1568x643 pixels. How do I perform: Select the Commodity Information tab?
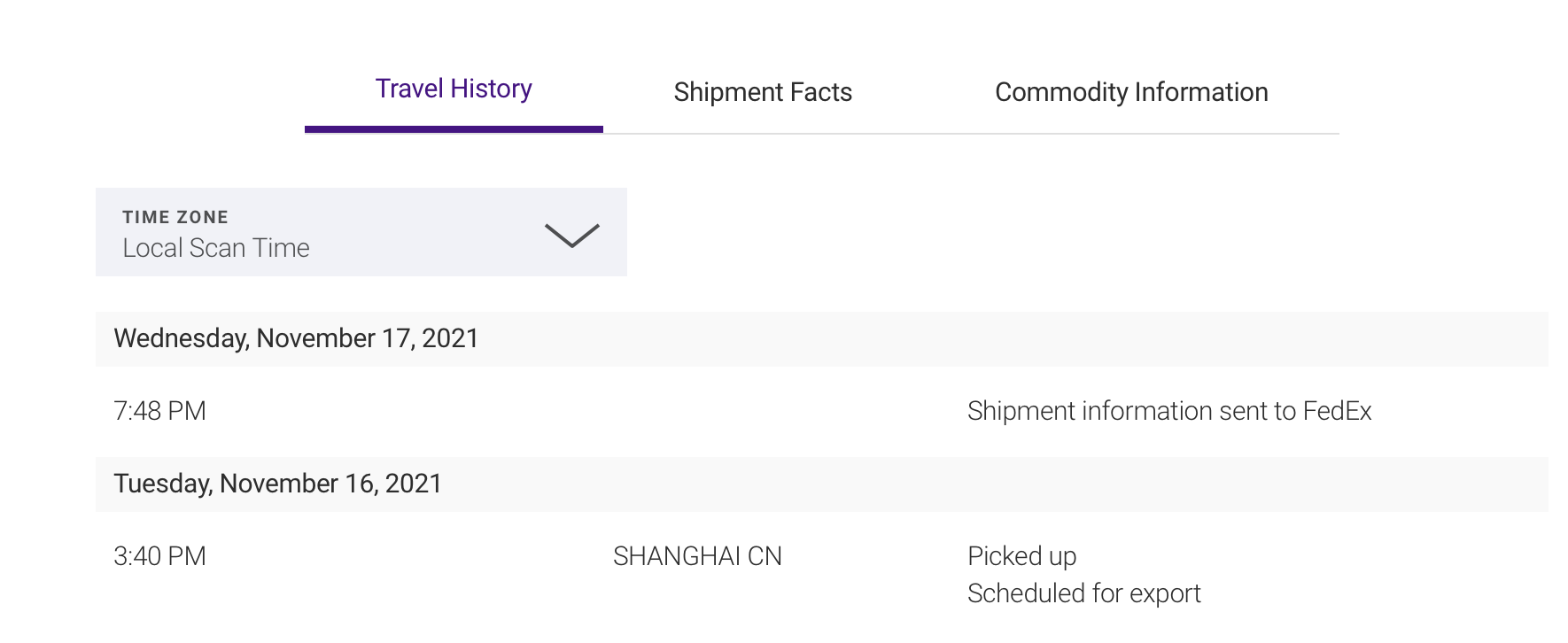tap(1131, 92)
